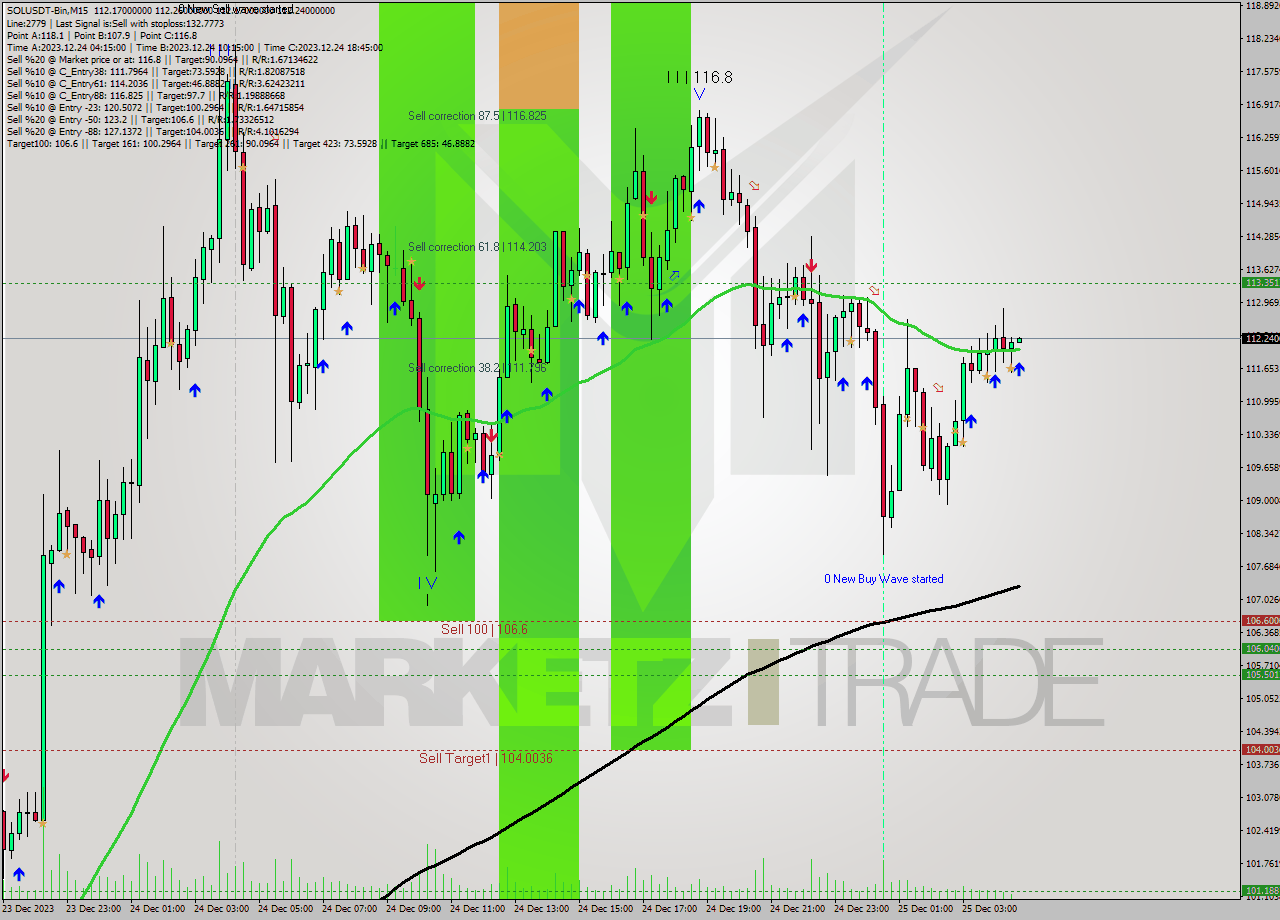Click the 103.078 price axis label

pyautogui.click(x=1263, y=797)
